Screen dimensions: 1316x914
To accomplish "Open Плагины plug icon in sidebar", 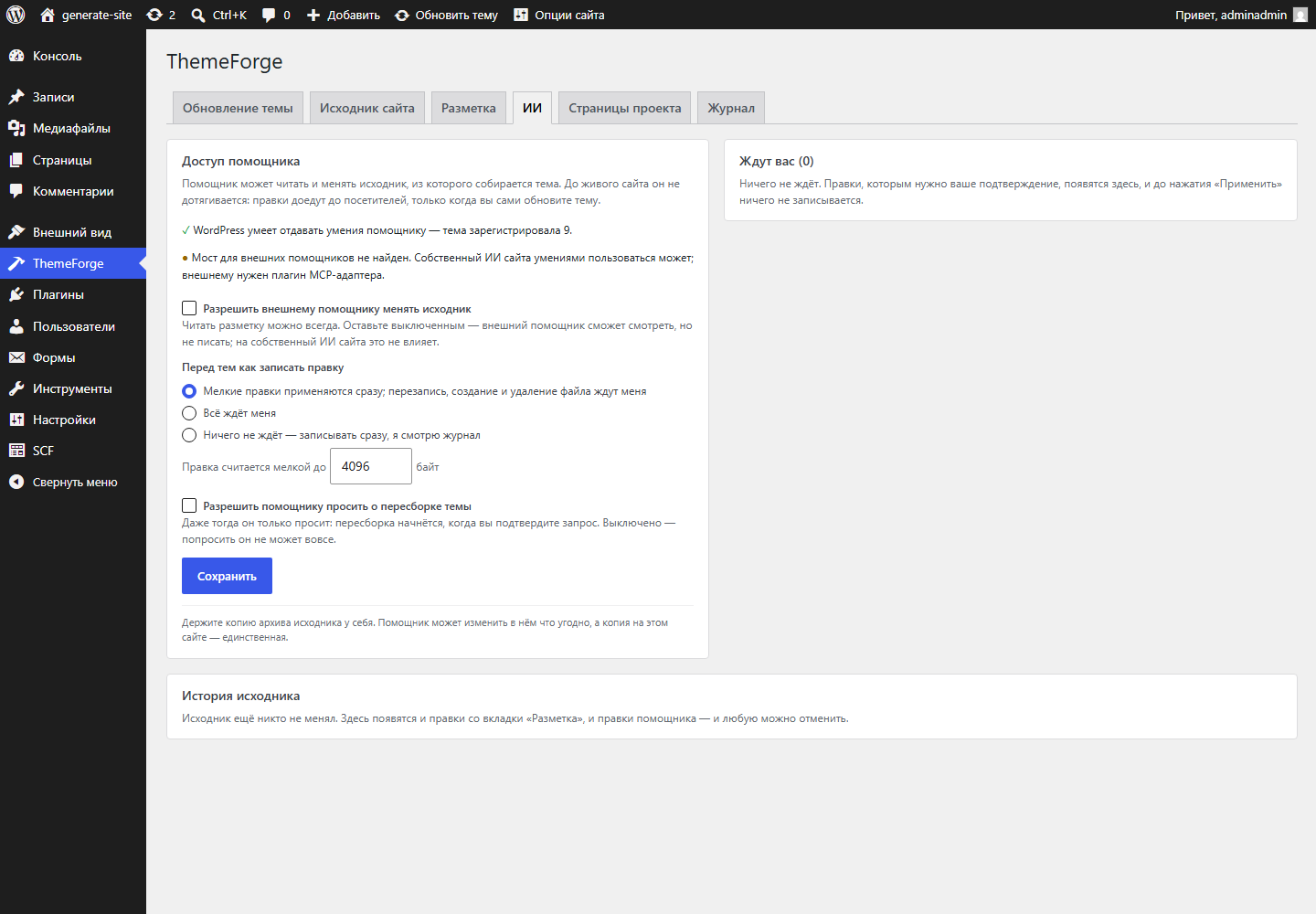I will pos(16,294).
